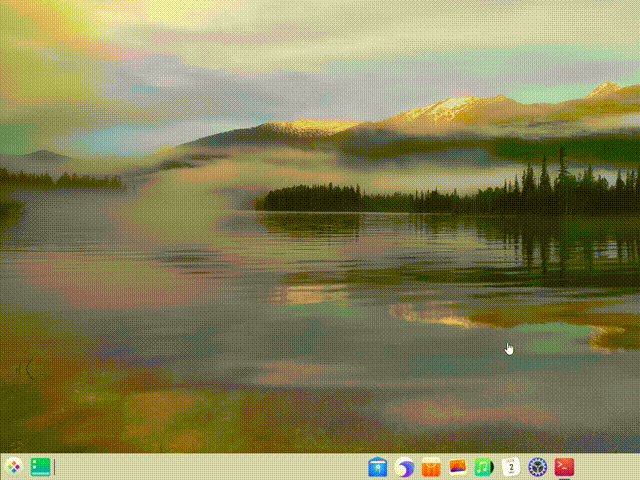The image size is (640, 480).
Task: Open the green Music player icon
Action: click(x=484, y=467)
